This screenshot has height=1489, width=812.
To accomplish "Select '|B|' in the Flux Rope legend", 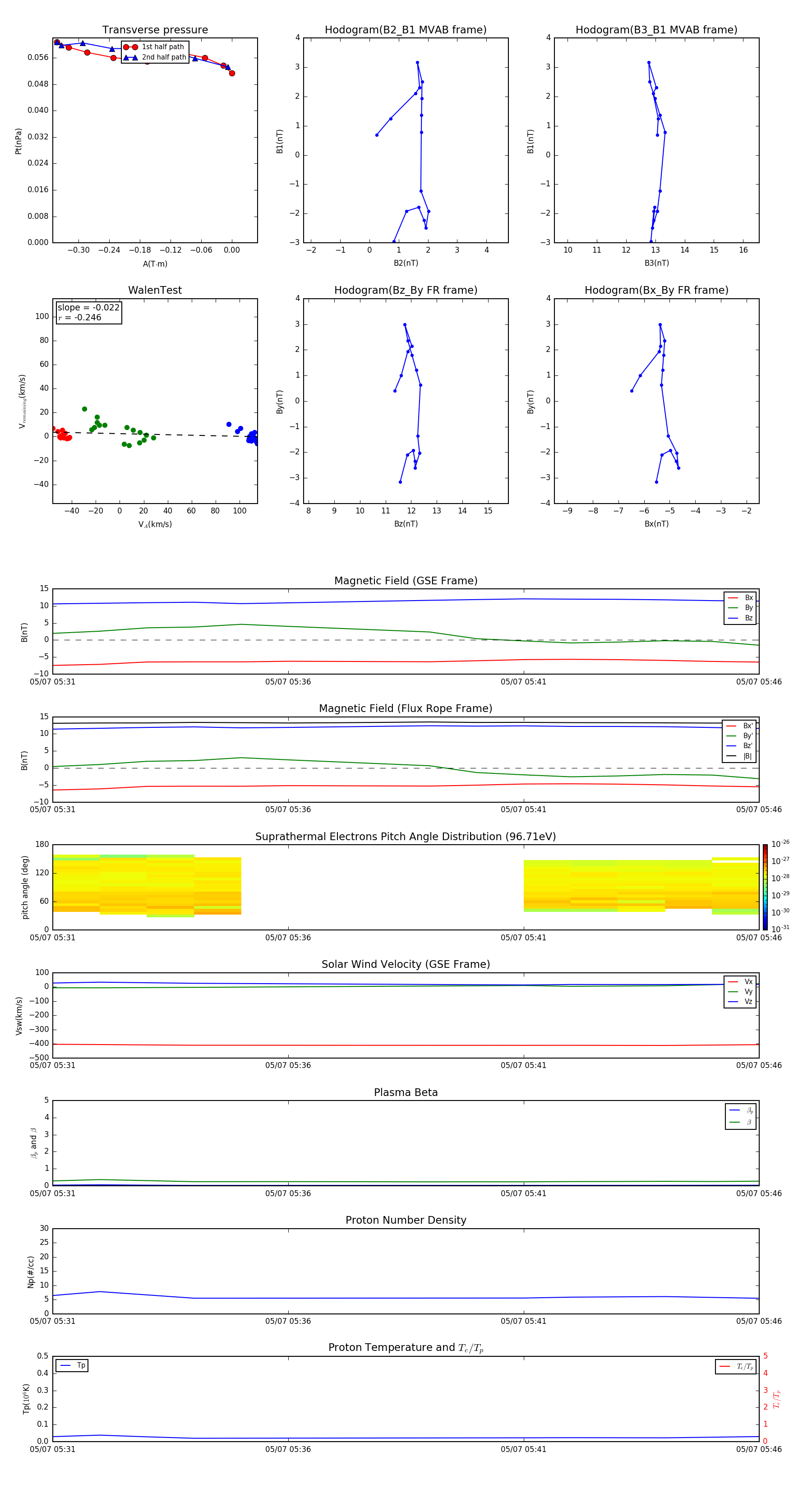I will coord(740,757).
